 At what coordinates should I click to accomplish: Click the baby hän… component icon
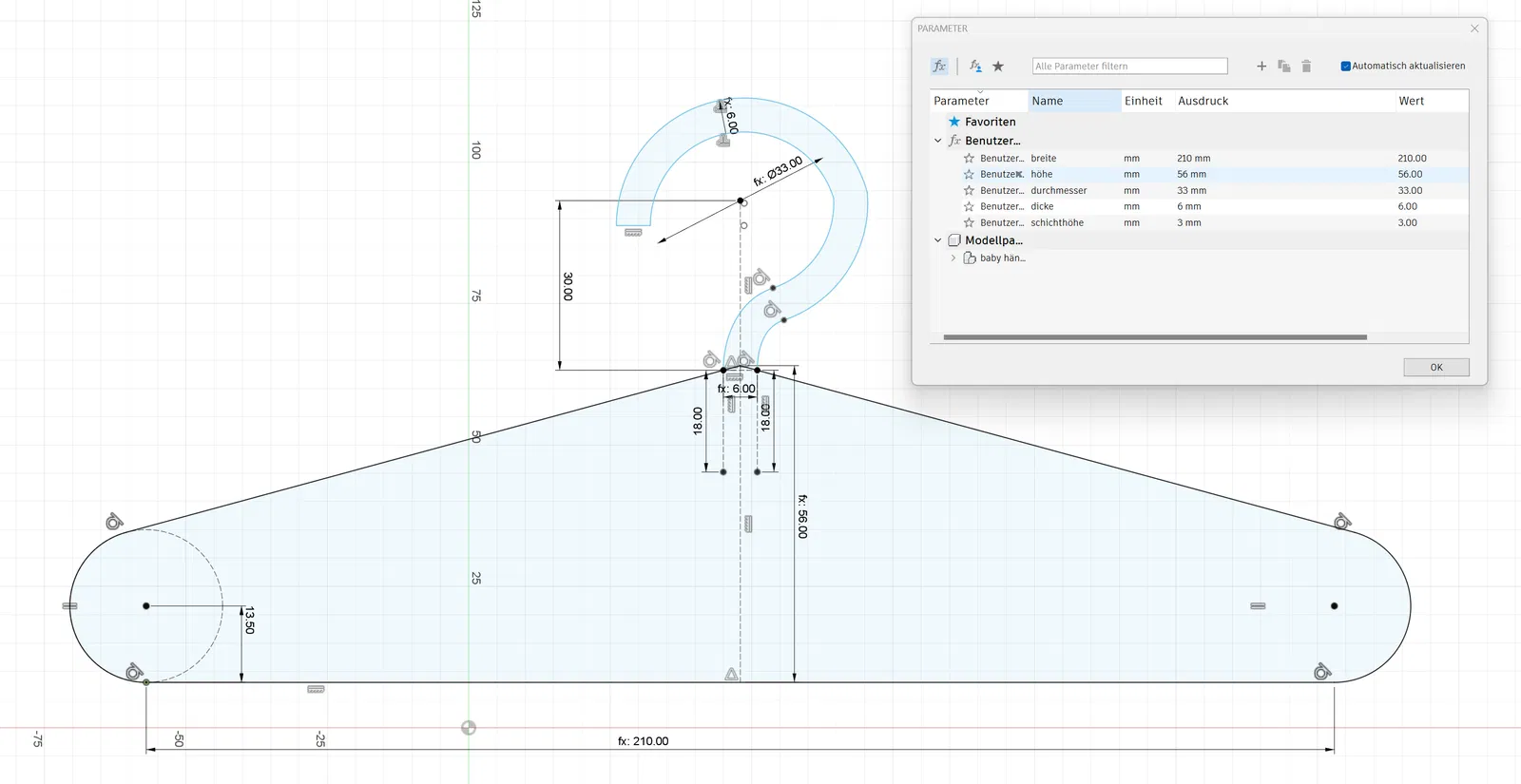point(970,258)
